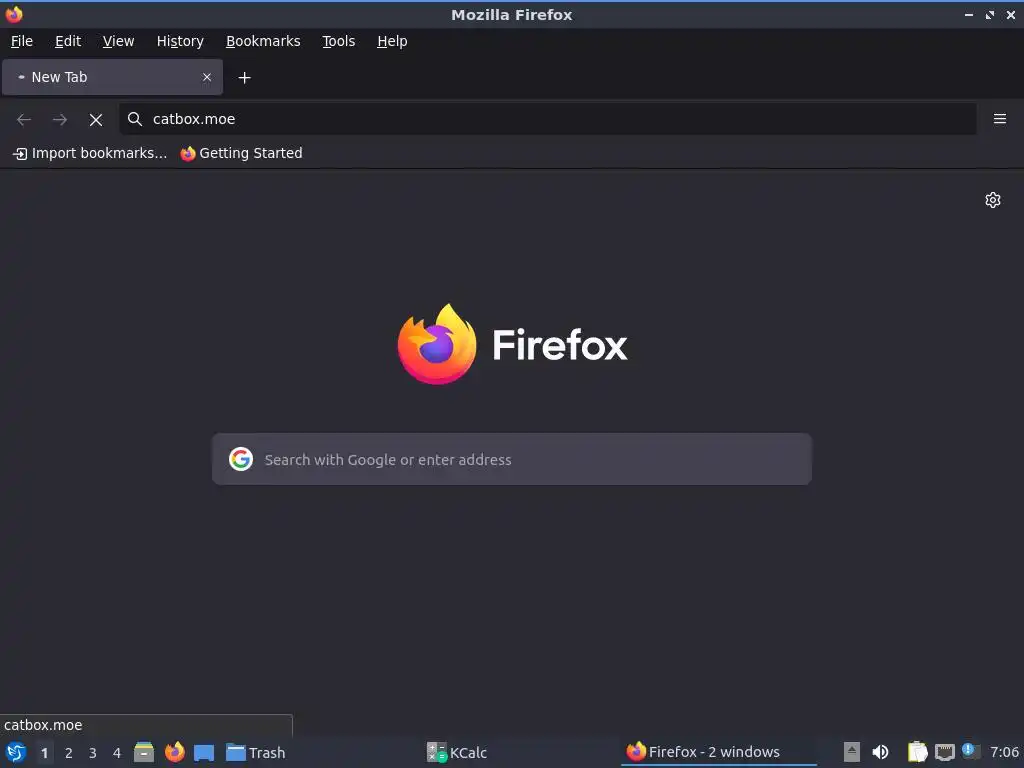Maximize the Mozilla Firefox window
This screenshot has height=768, width=1024.
990,14
